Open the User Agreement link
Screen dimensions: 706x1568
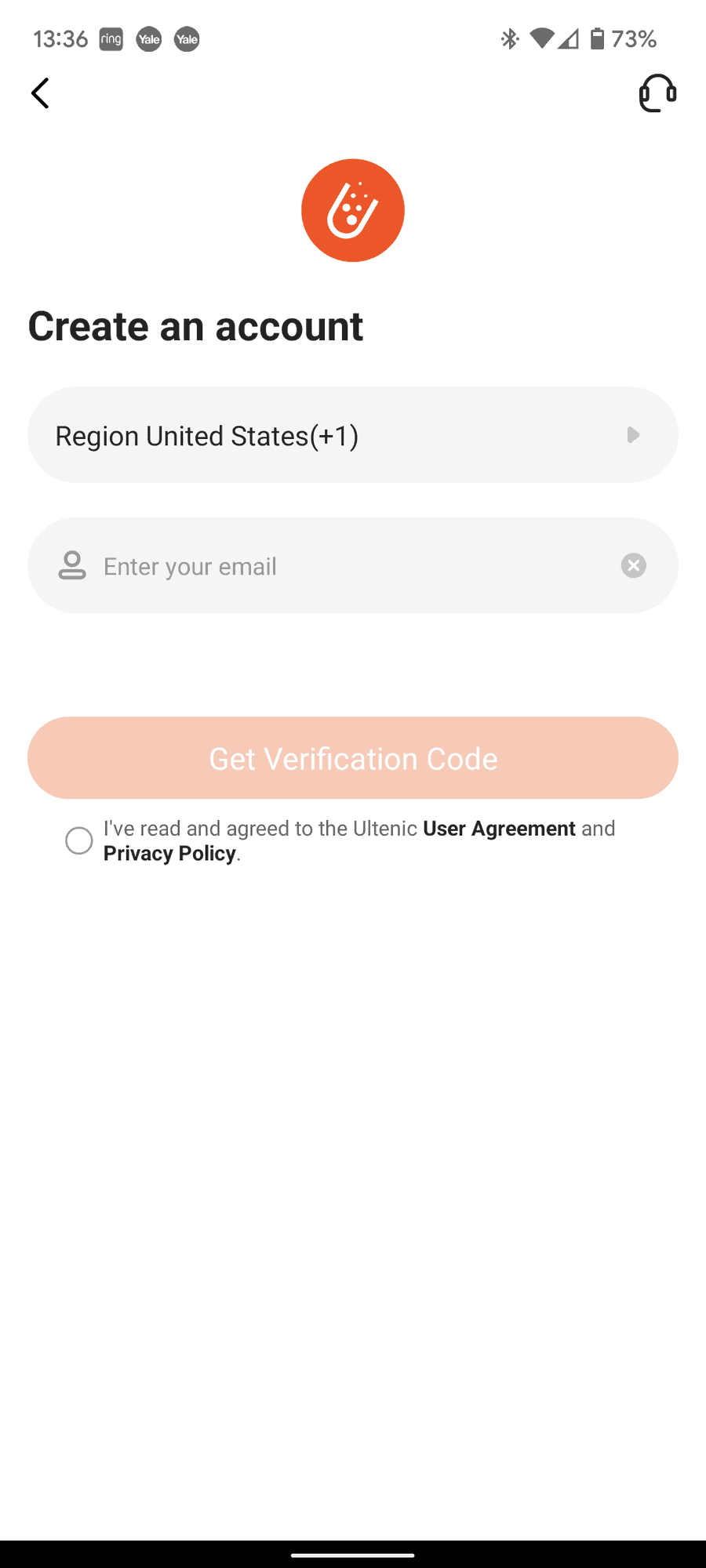499,829
